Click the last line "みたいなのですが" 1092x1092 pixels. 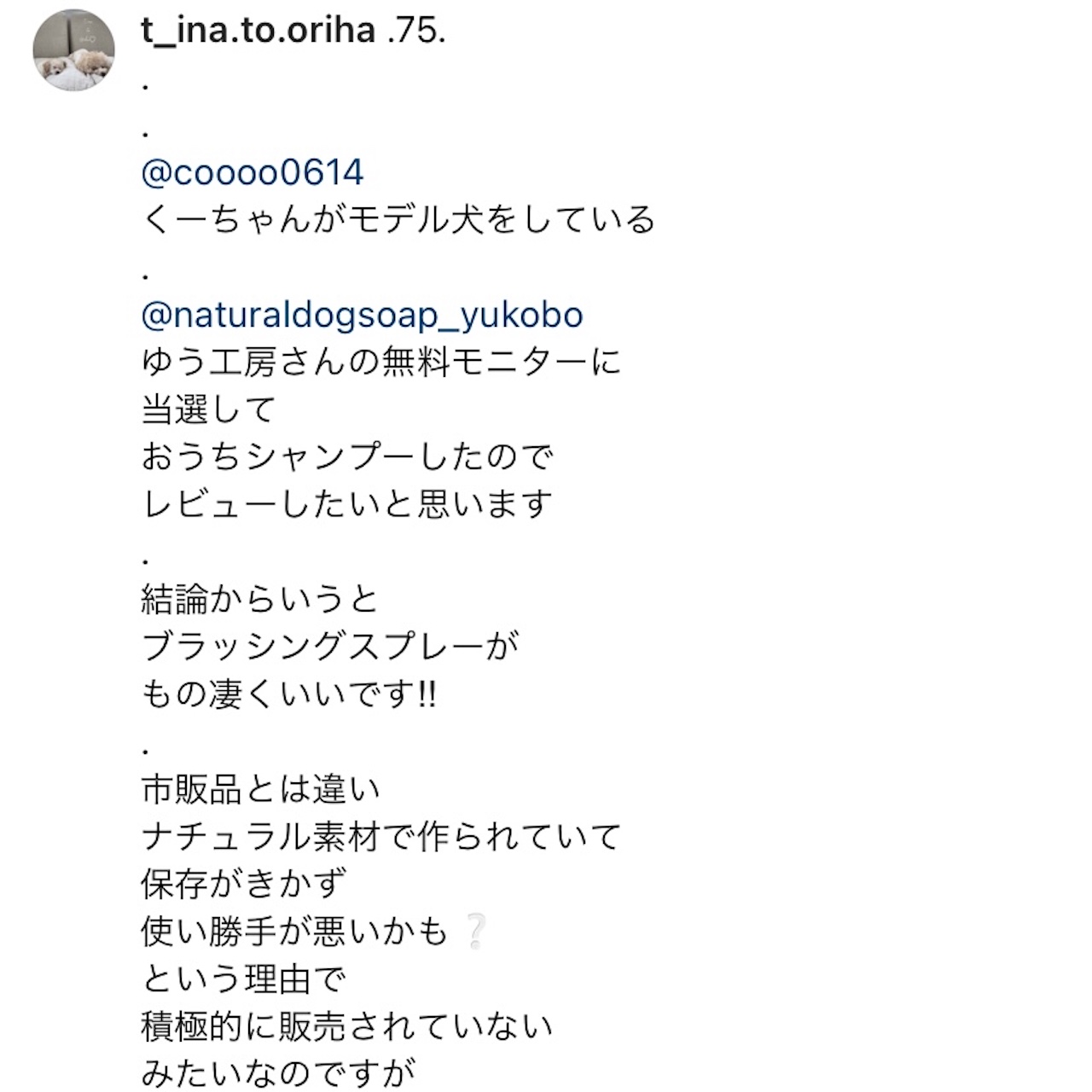278,1072
